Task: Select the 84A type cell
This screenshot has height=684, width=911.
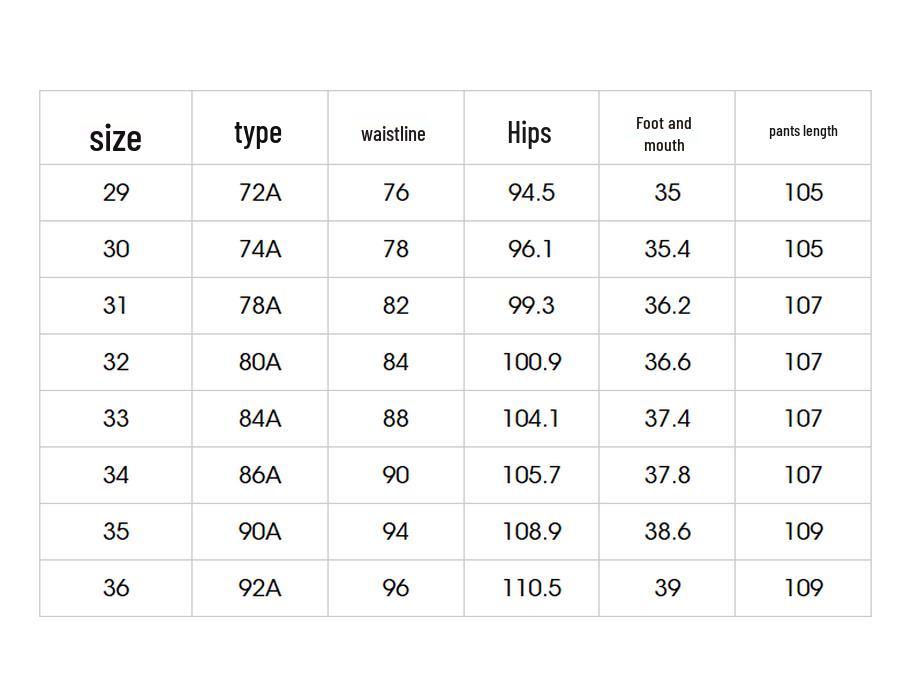Action: 260,418
